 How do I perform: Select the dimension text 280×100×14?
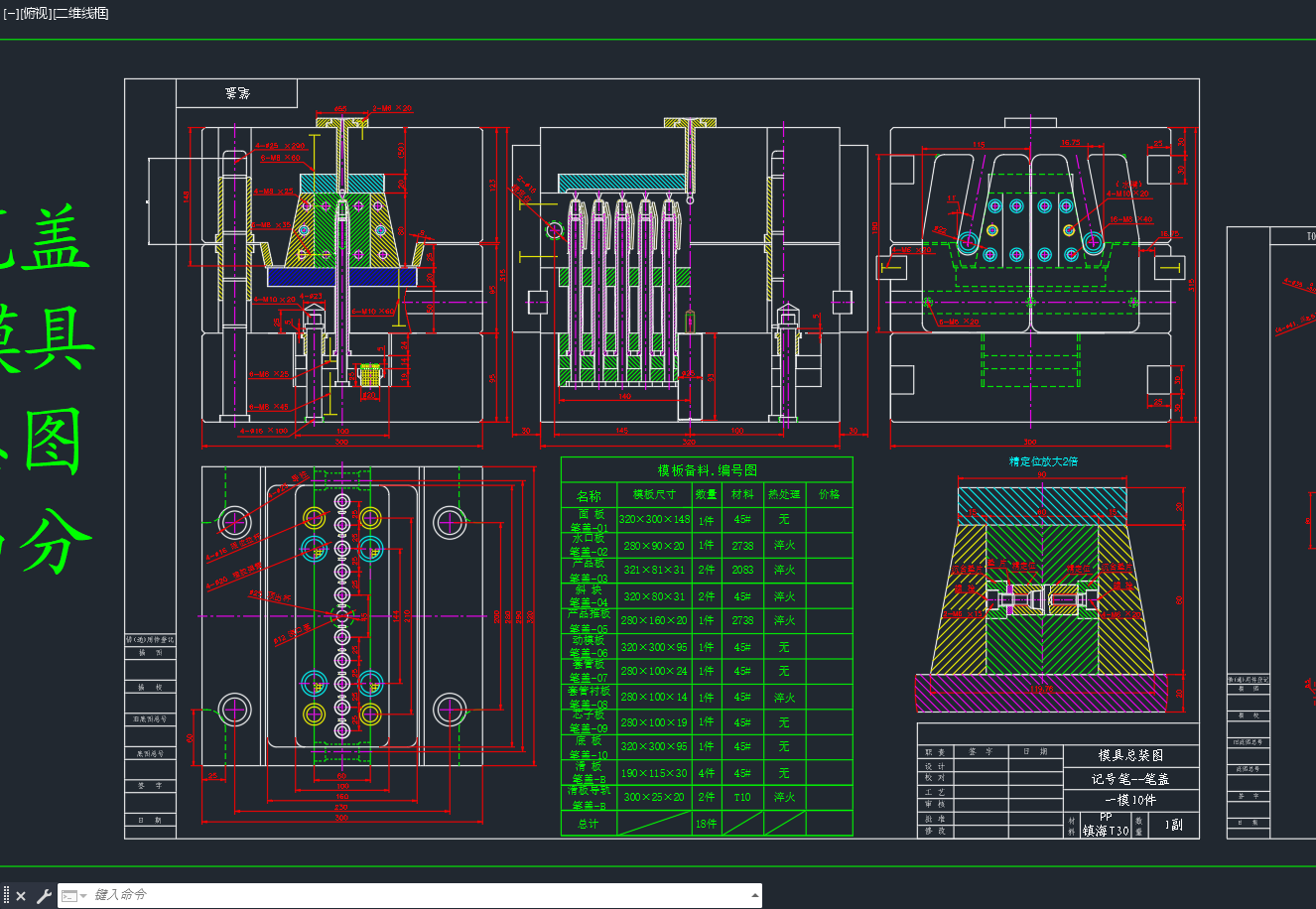click(x=654, y=698)
